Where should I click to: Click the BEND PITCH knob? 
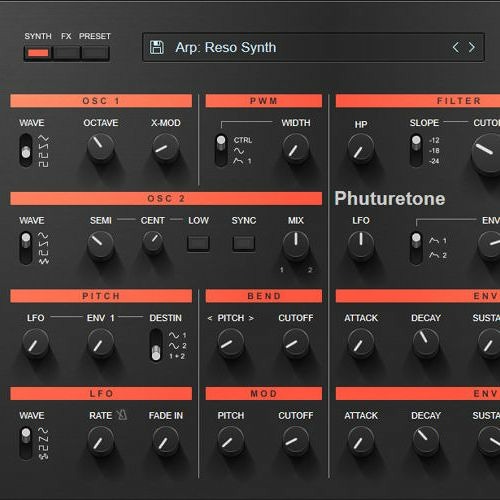[231, 343]
